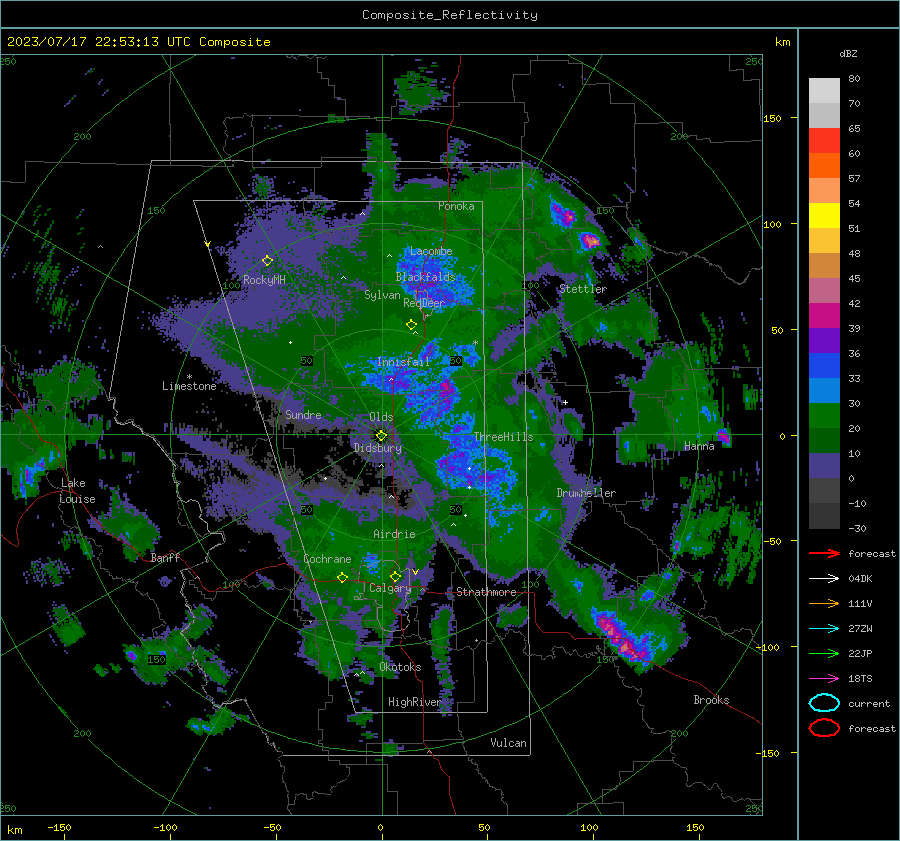
Task: Click the red forecast ellipse icon
Action: click(x=824, y=728)
